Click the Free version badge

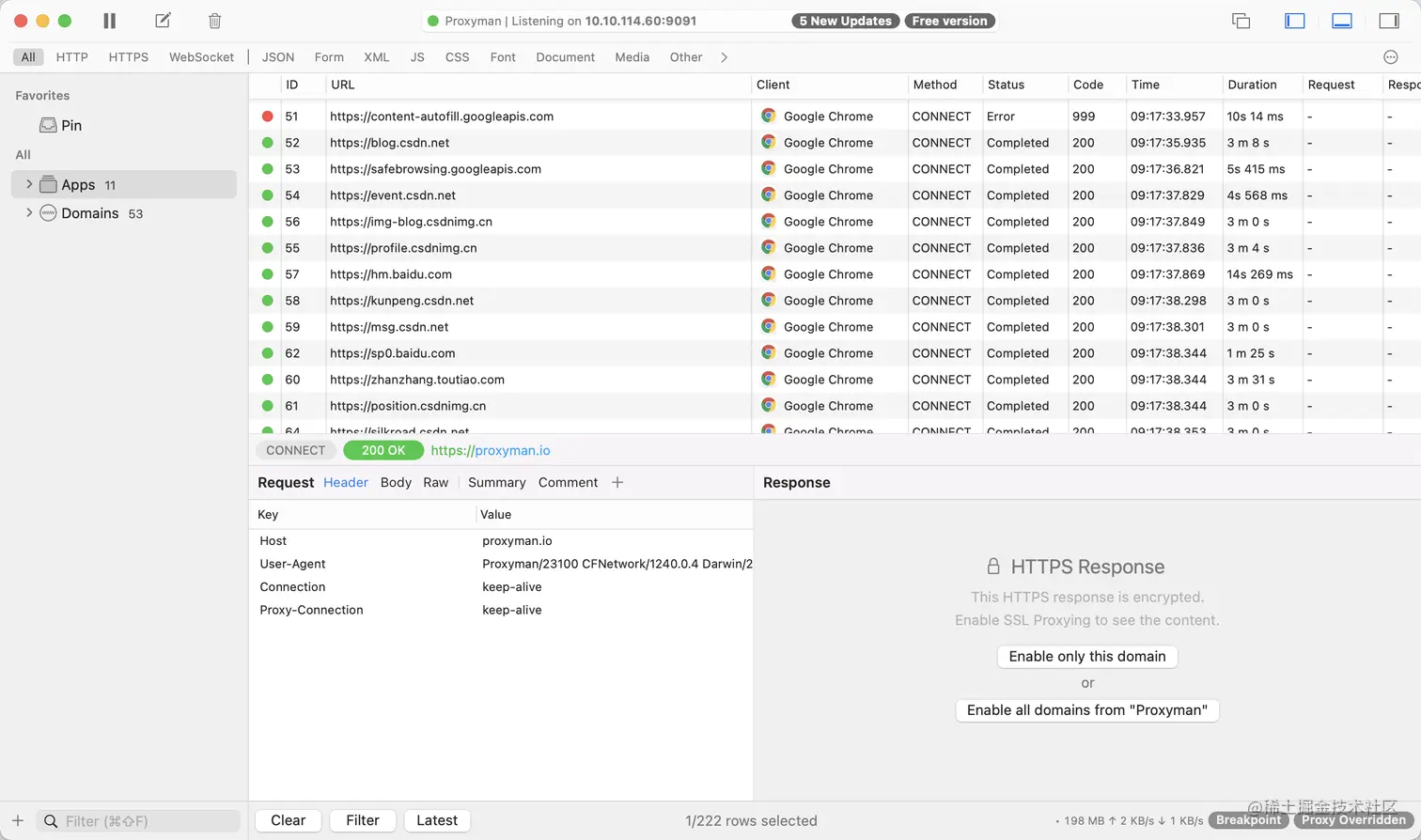950,21
